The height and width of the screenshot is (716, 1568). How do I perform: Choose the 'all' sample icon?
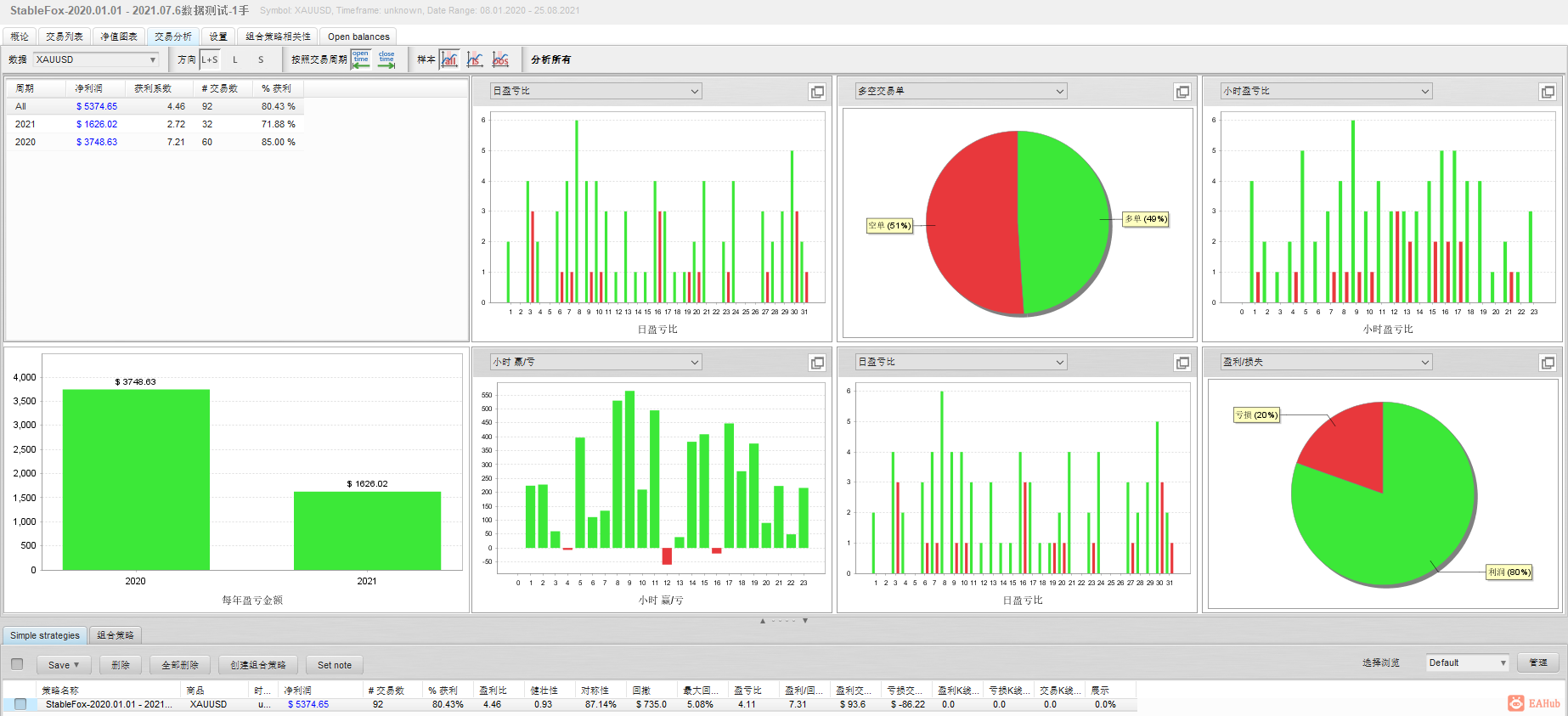click(449, 59)
